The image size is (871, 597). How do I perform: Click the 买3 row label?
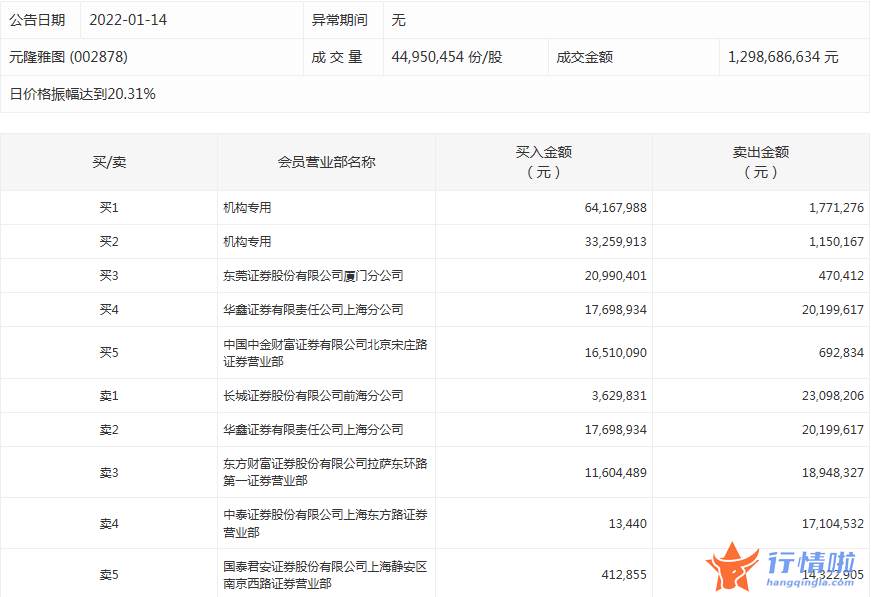coord(109,275)
